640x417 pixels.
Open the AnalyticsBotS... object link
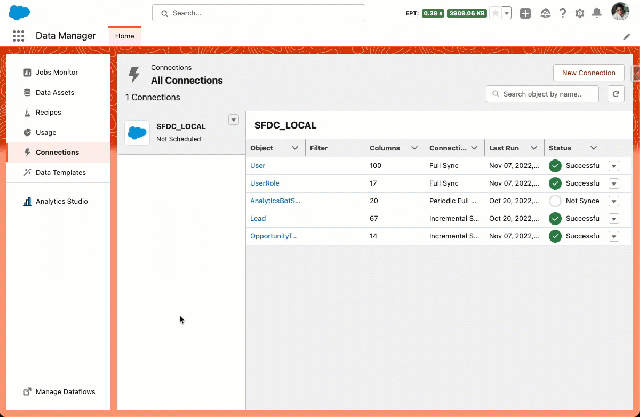click(x=275, y=201)
